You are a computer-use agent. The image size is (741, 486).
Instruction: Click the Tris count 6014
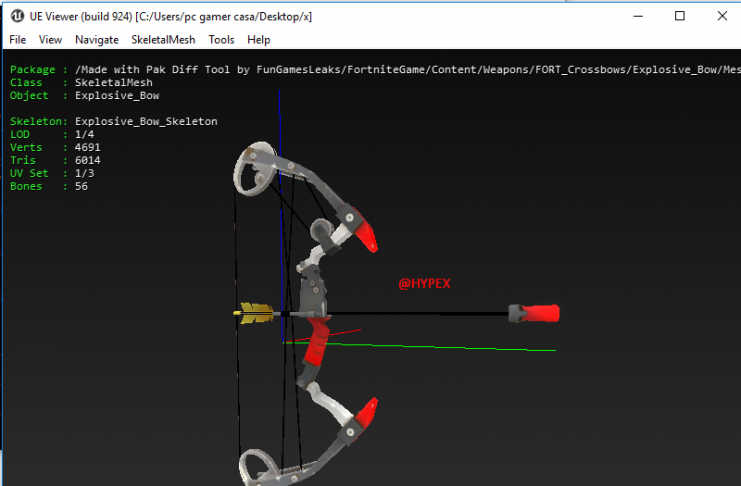tap(87, 160)
